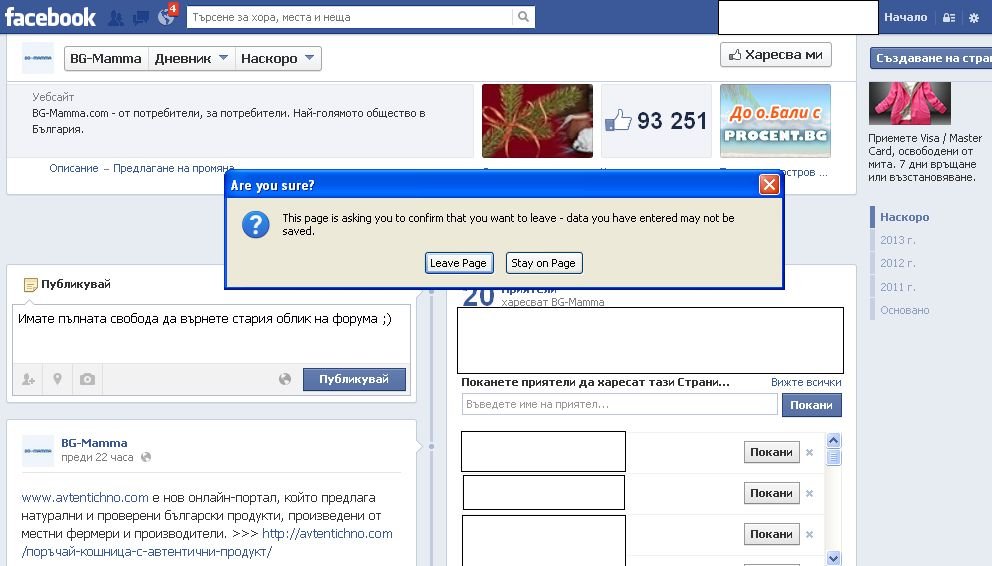Open privacy shortcuts lock icon

pyautogui.click(x=949, y=18)
